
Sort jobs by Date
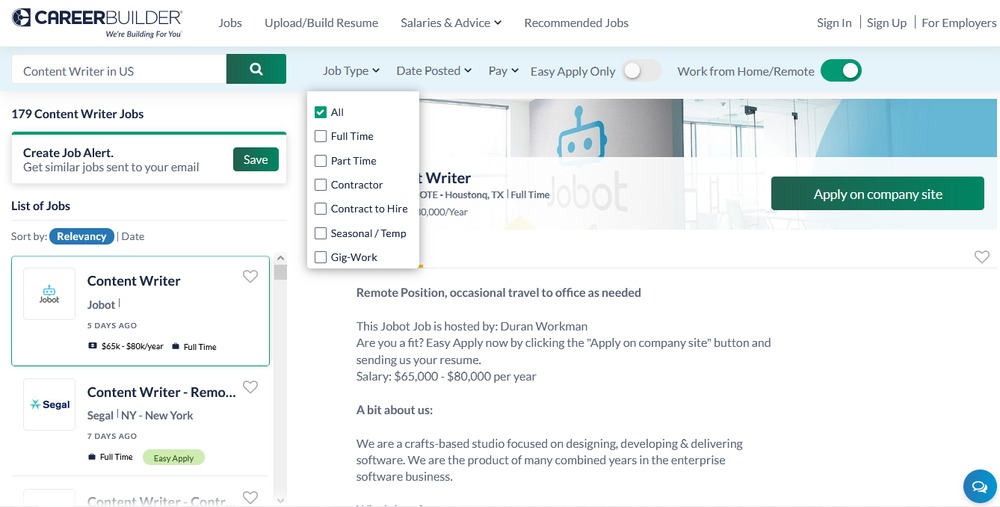(133, 236)
